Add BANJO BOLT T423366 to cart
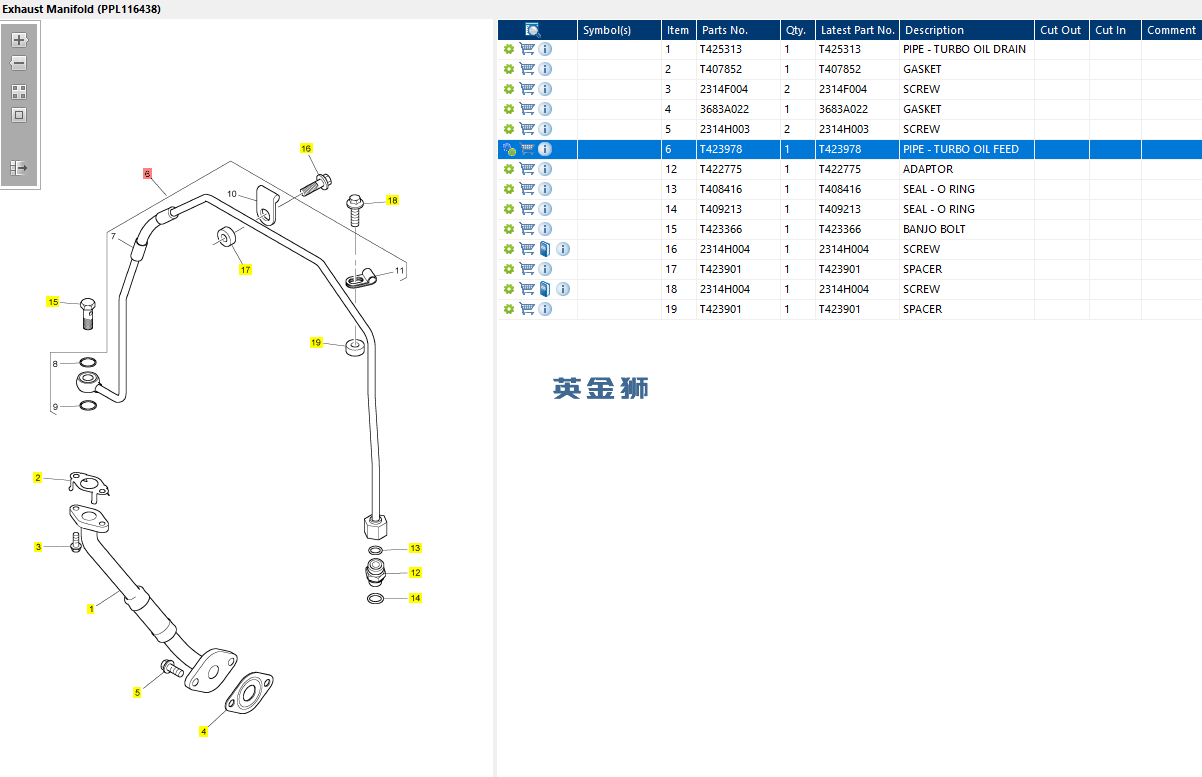 (527, 229)
